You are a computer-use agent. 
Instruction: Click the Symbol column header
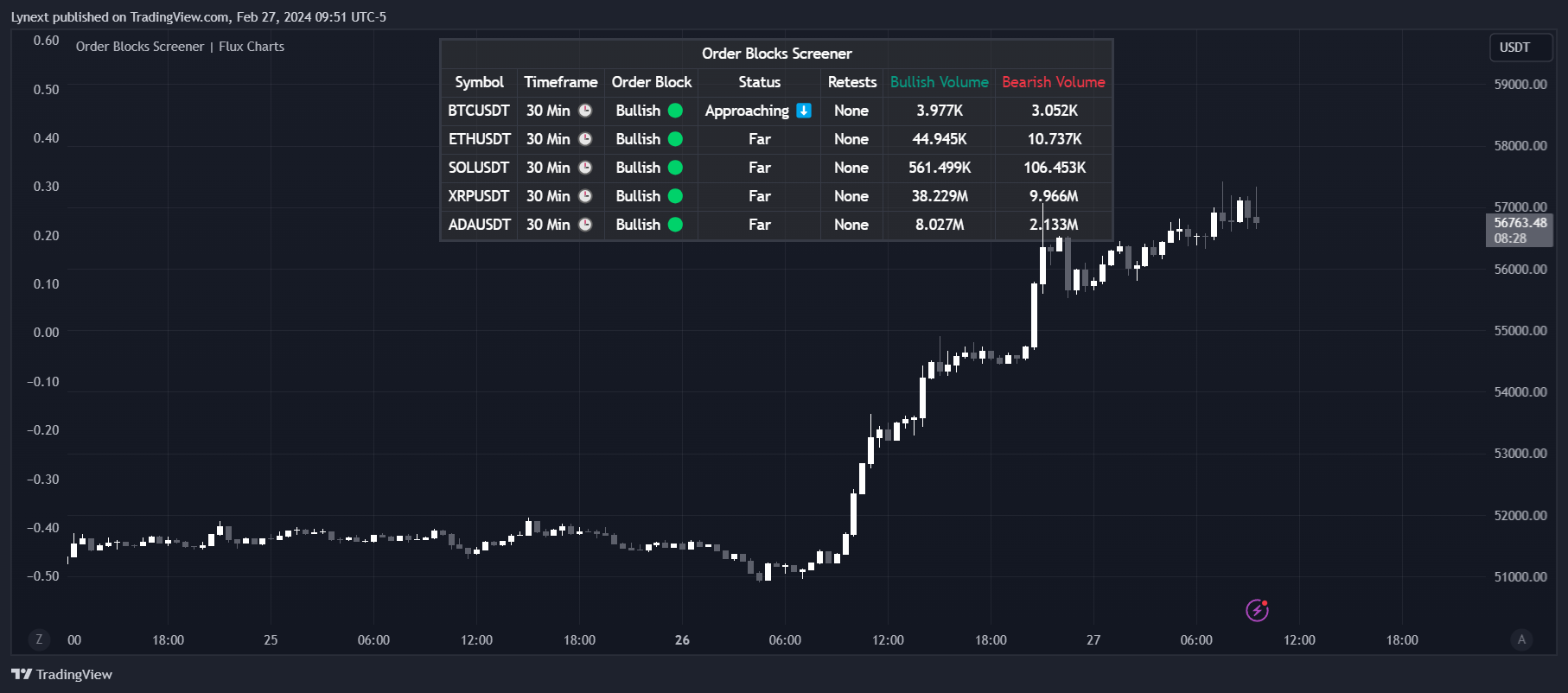479,82
